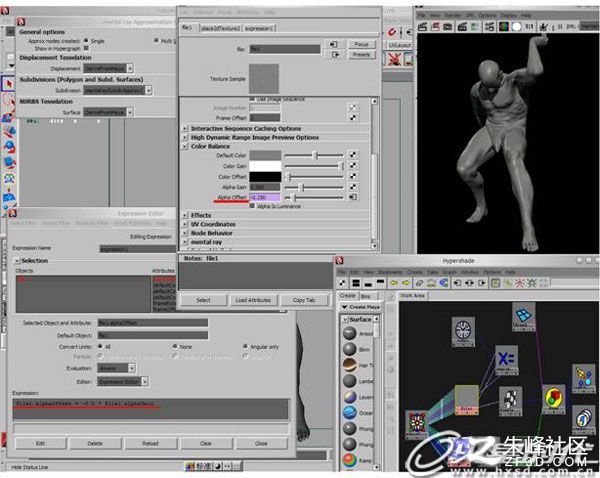Toggle RGB color channels icon in render view
Screen dimensions: 600x478
click(x=504, y=27)
